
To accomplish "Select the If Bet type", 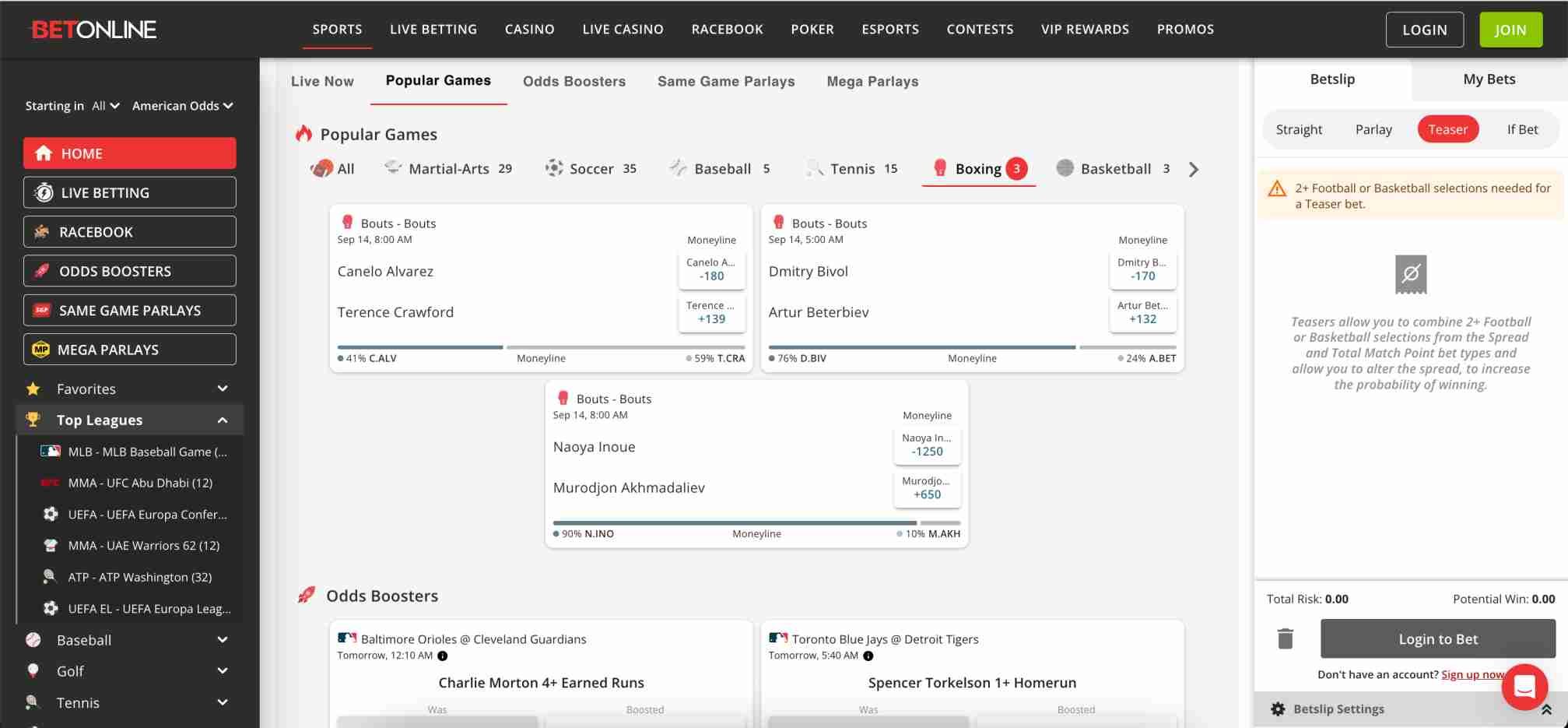I will tap(1522, 129).
